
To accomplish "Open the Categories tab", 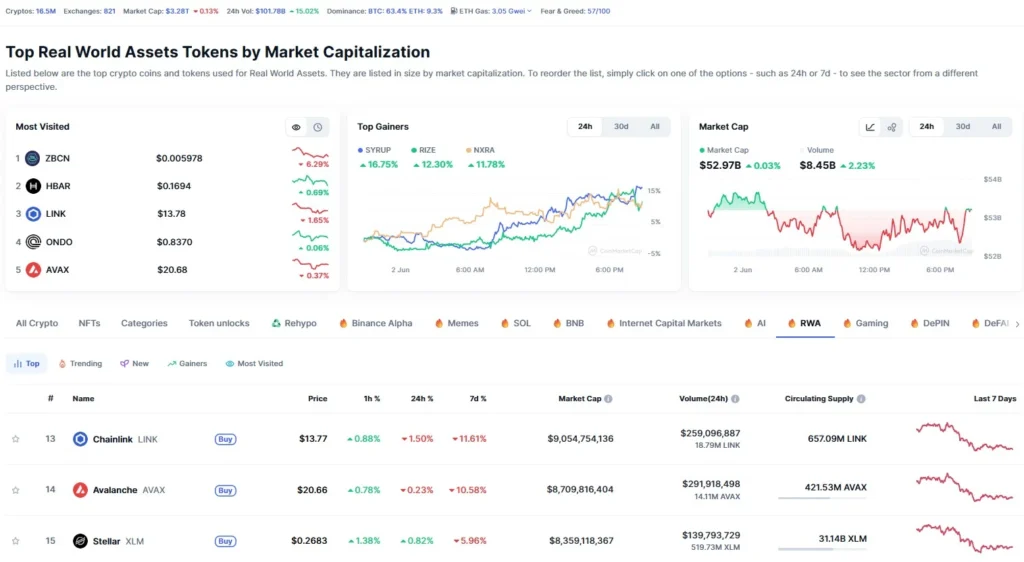I will [144, 323].
